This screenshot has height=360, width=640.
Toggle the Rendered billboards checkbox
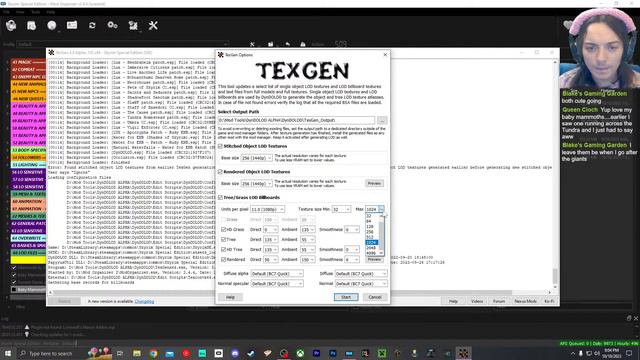click(x=224, y=260)
